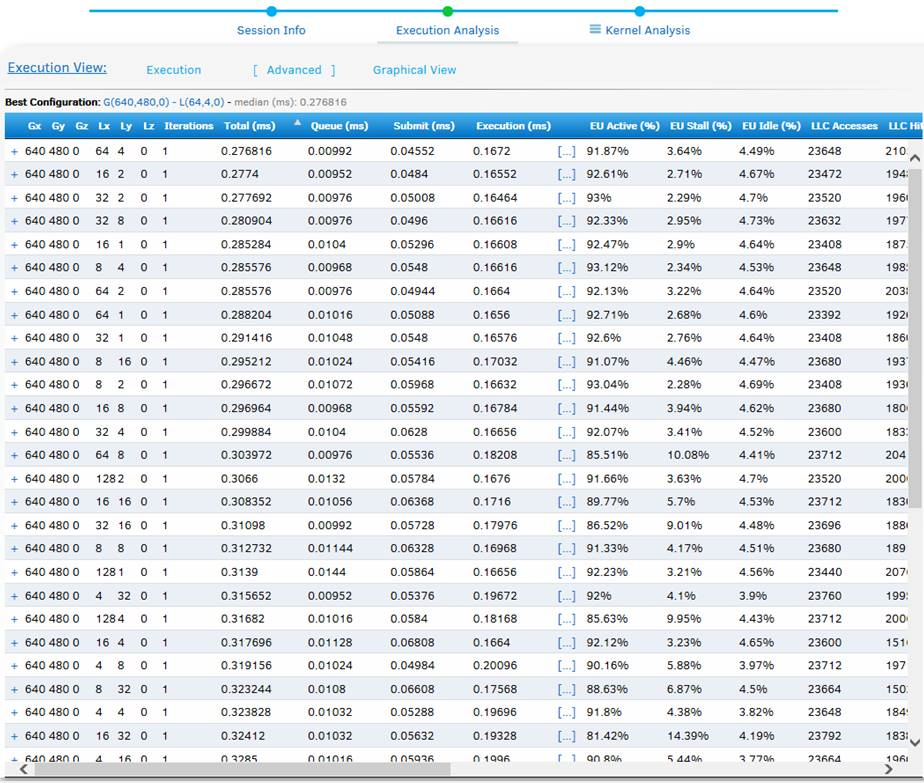This screenshot has height=783, width=924.
Task: Click the bracket icon next to 0.20096 execution
Action: [566, 666]
